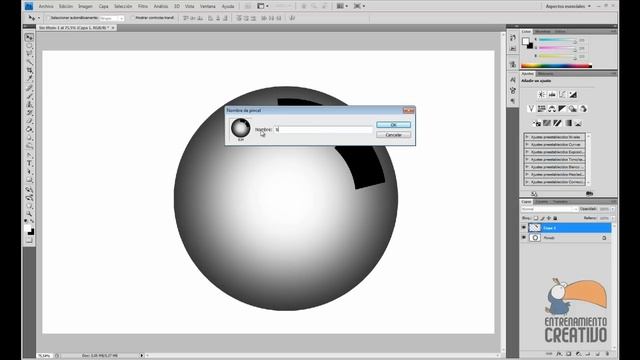Screen dimensions: 640x360
Task: Click the Nombre text field
Action: (323, 129)
